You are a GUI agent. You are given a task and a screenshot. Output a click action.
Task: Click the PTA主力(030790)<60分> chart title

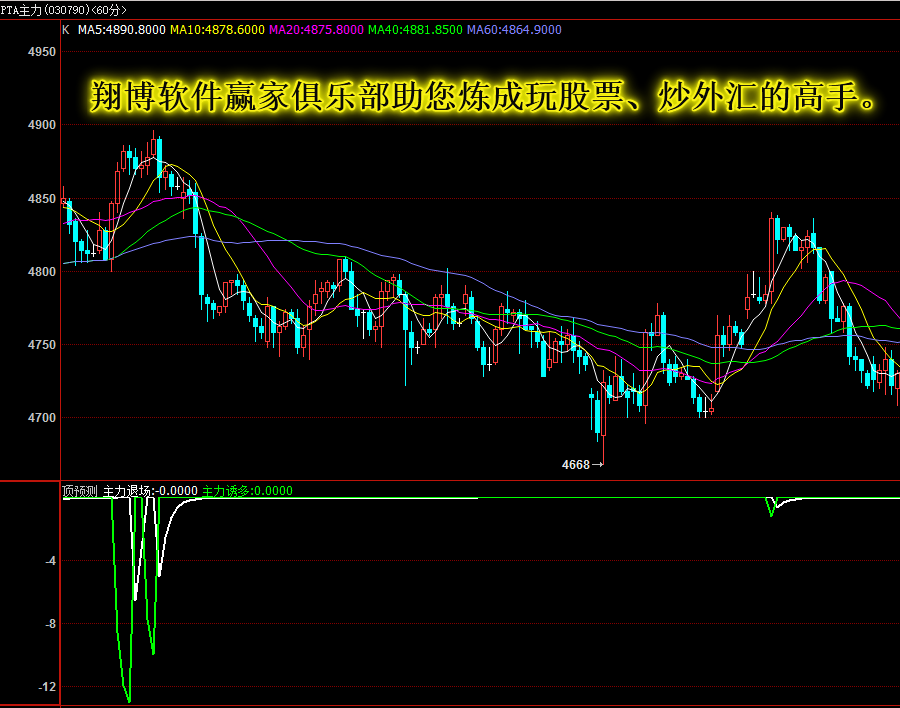[x=64, y=10]
